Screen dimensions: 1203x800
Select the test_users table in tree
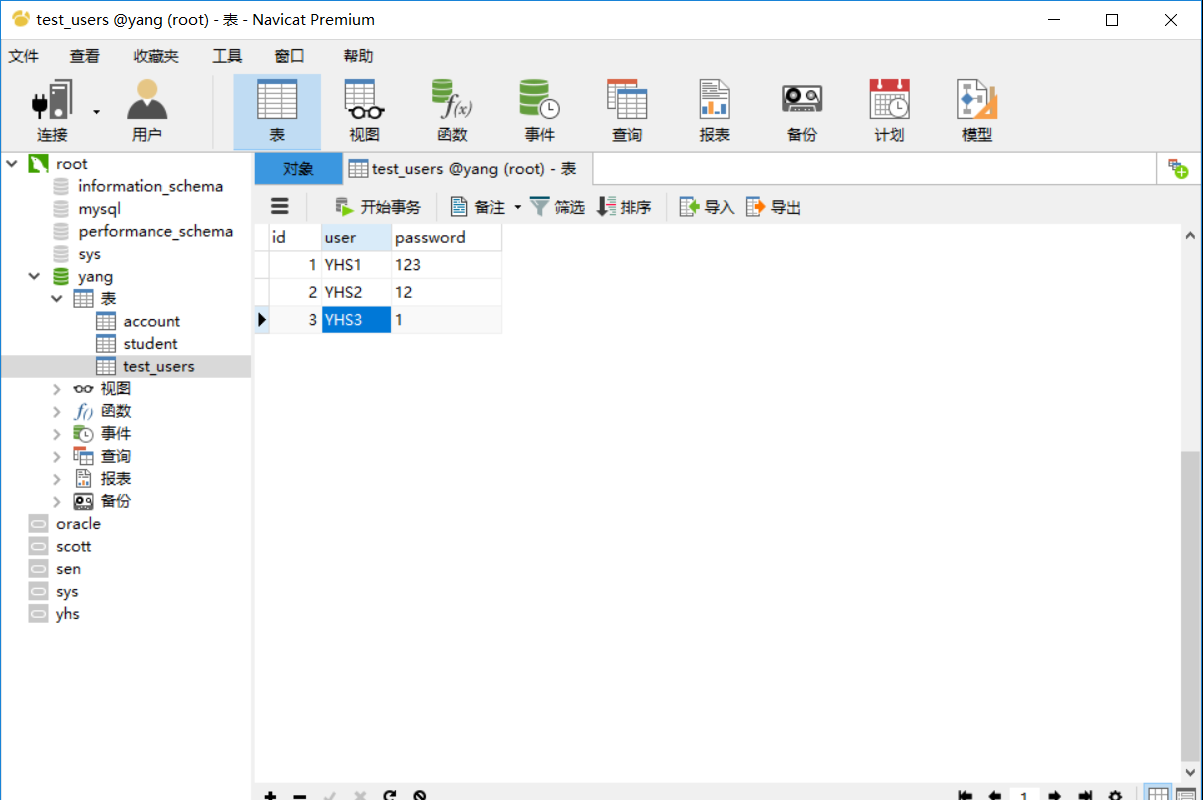(x=159, y=366)
